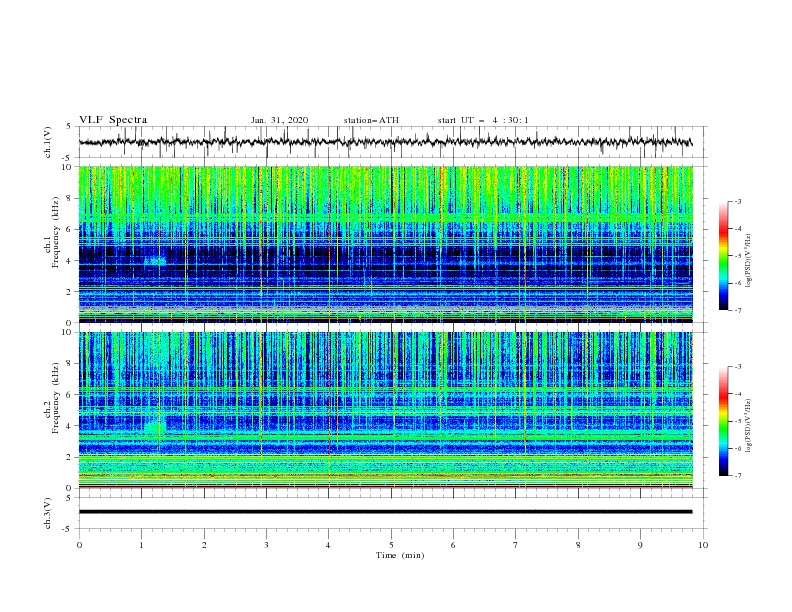Click the "Time (min)" axis label
This screenshot has height=612, width=792.
click(x=400, y=555)
